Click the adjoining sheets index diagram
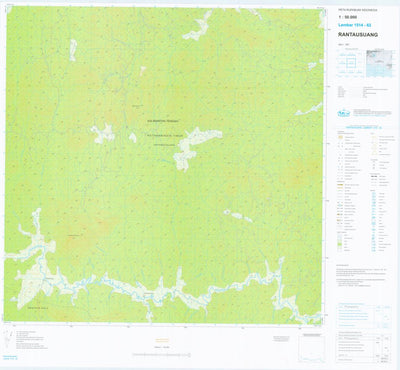Screen dimensions: 400x370 point(350,63)
